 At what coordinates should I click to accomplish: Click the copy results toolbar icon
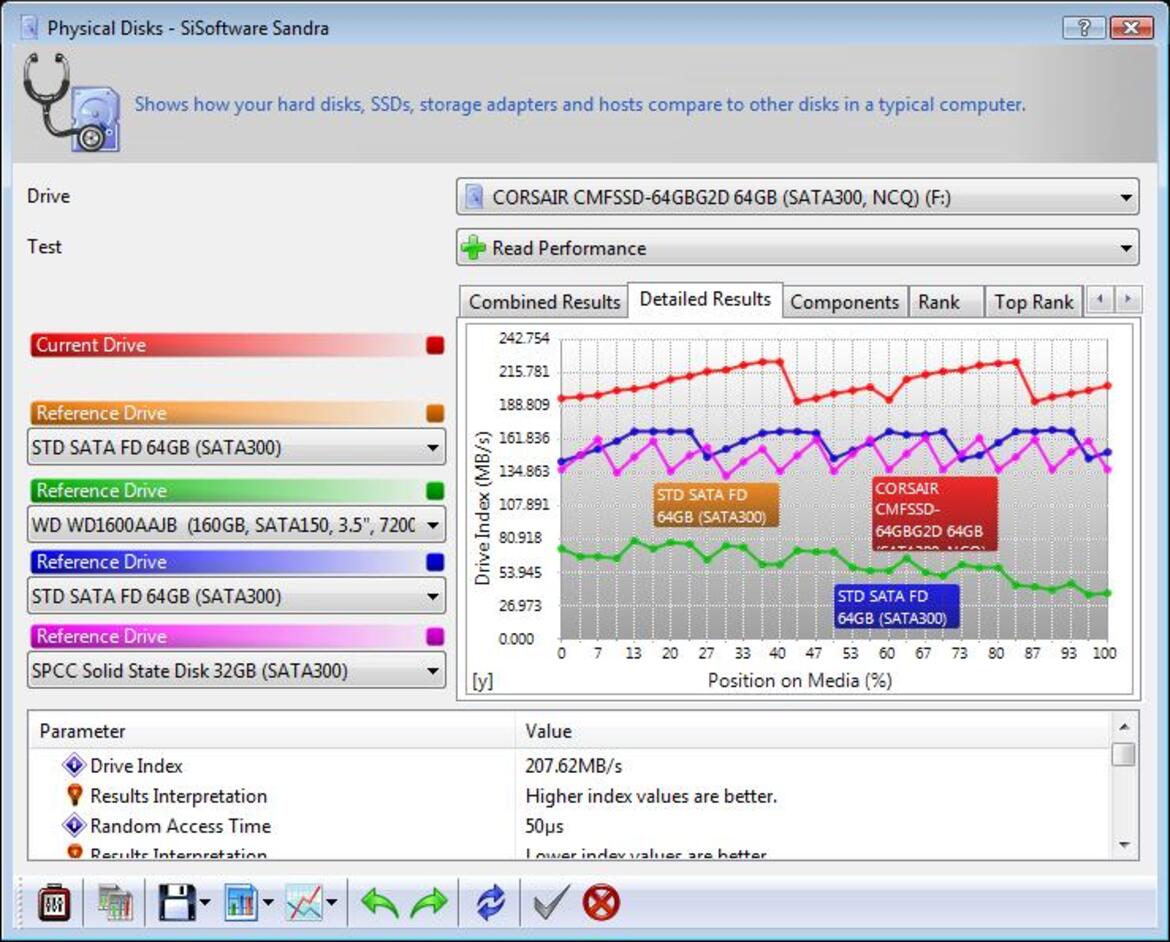[114, 903]
